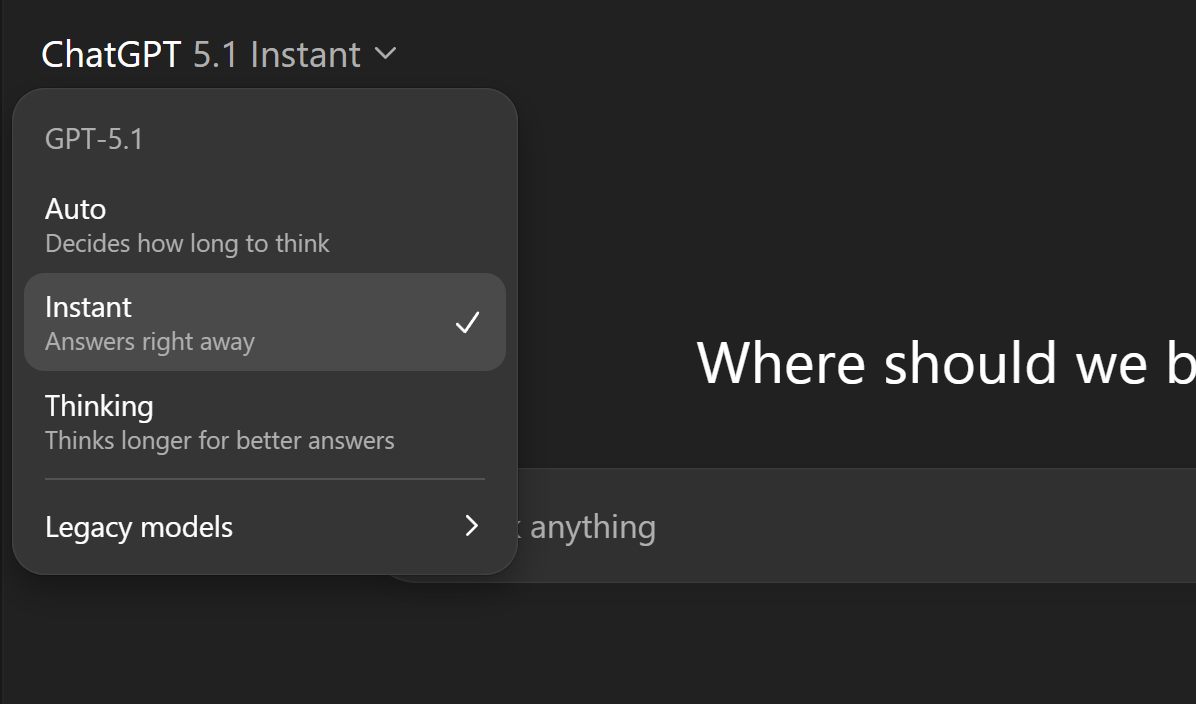Click the checkmark icon on Instant row
Screen dimensions: 1196x704
tap(467, 322)
